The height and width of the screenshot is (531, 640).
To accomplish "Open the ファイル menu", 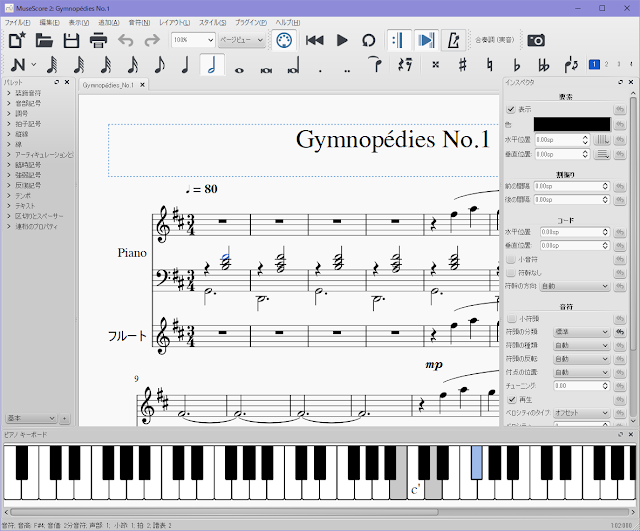I will [x=17, y=22].
